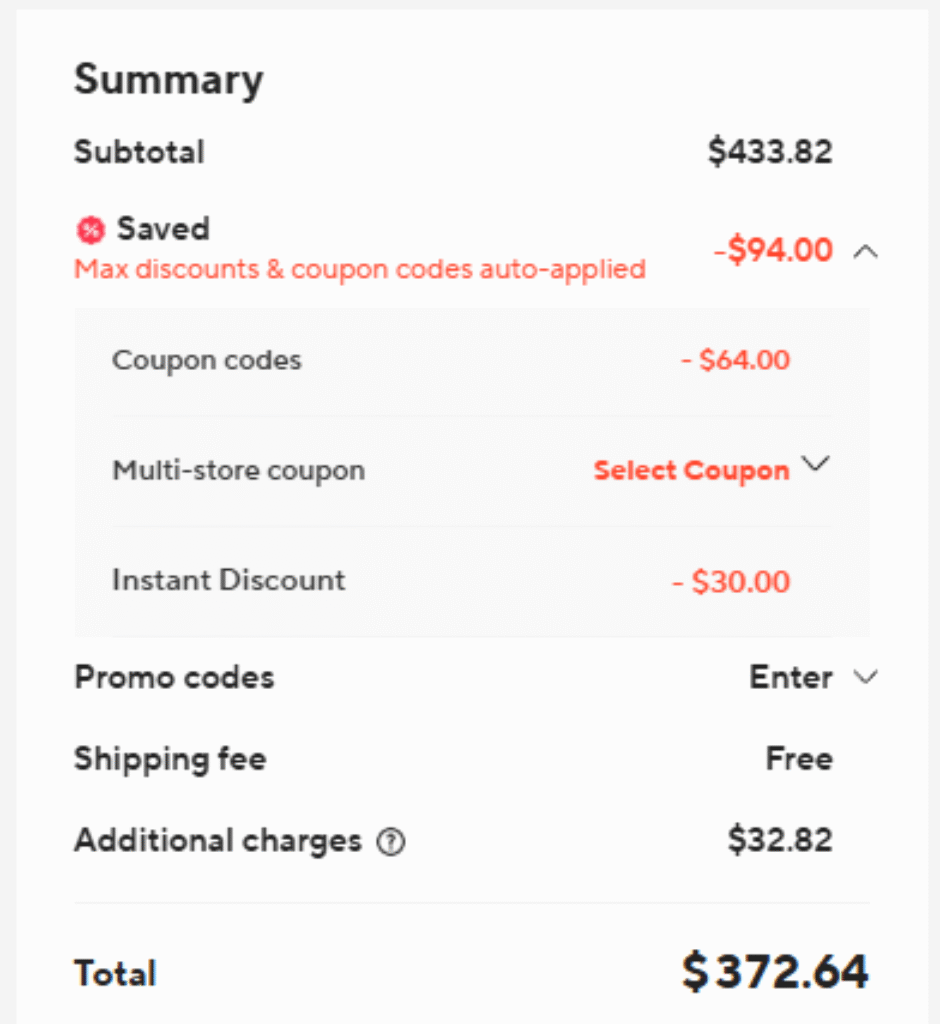Click the $372.64 total amount
The height and width of the screenshot is (1024, 940).
coord(775,972)
